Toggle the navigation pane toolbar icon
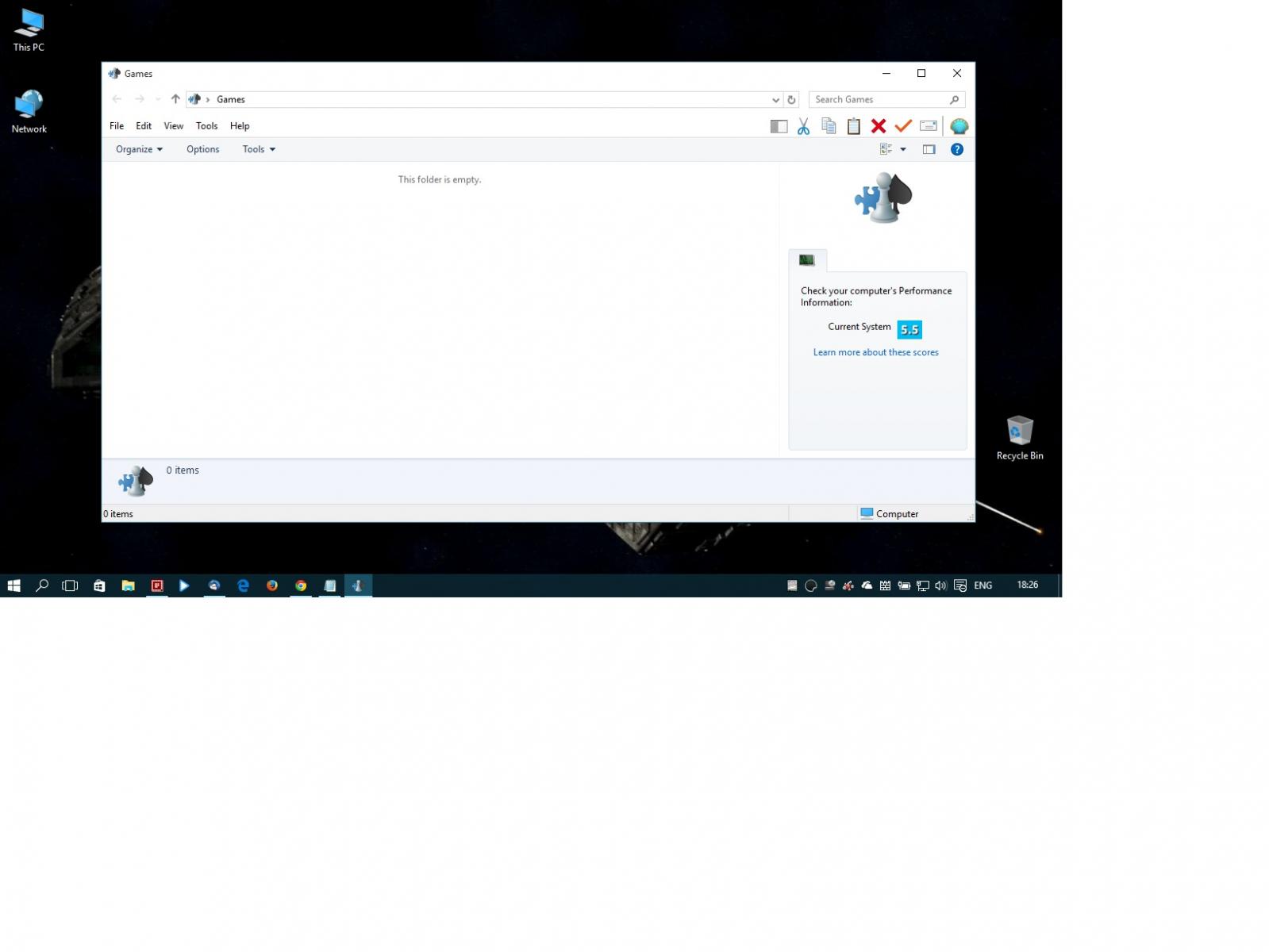 tap(779, 126)
